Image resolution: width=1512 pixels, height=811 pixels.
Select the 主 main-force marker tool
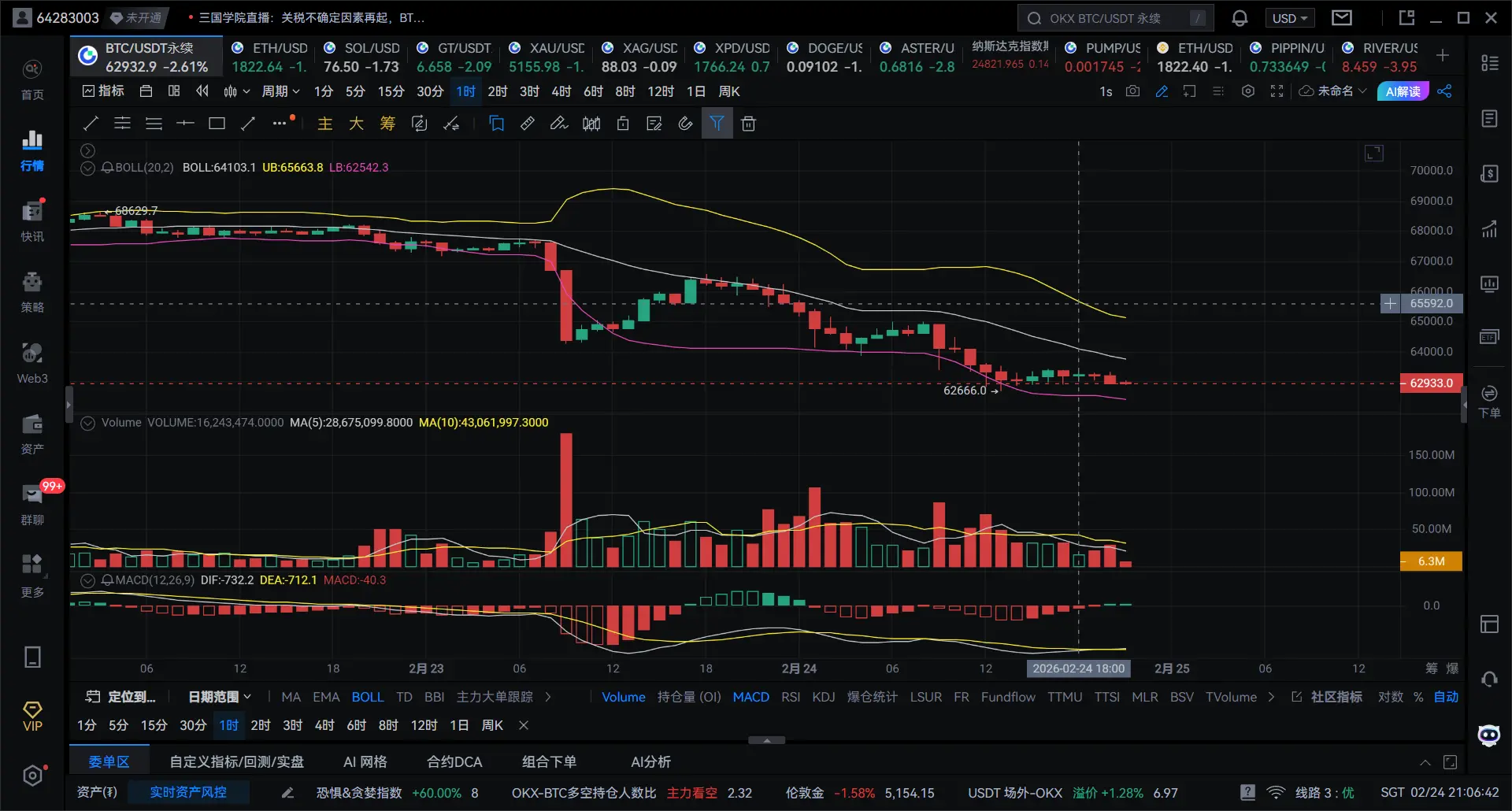(324, 124)
